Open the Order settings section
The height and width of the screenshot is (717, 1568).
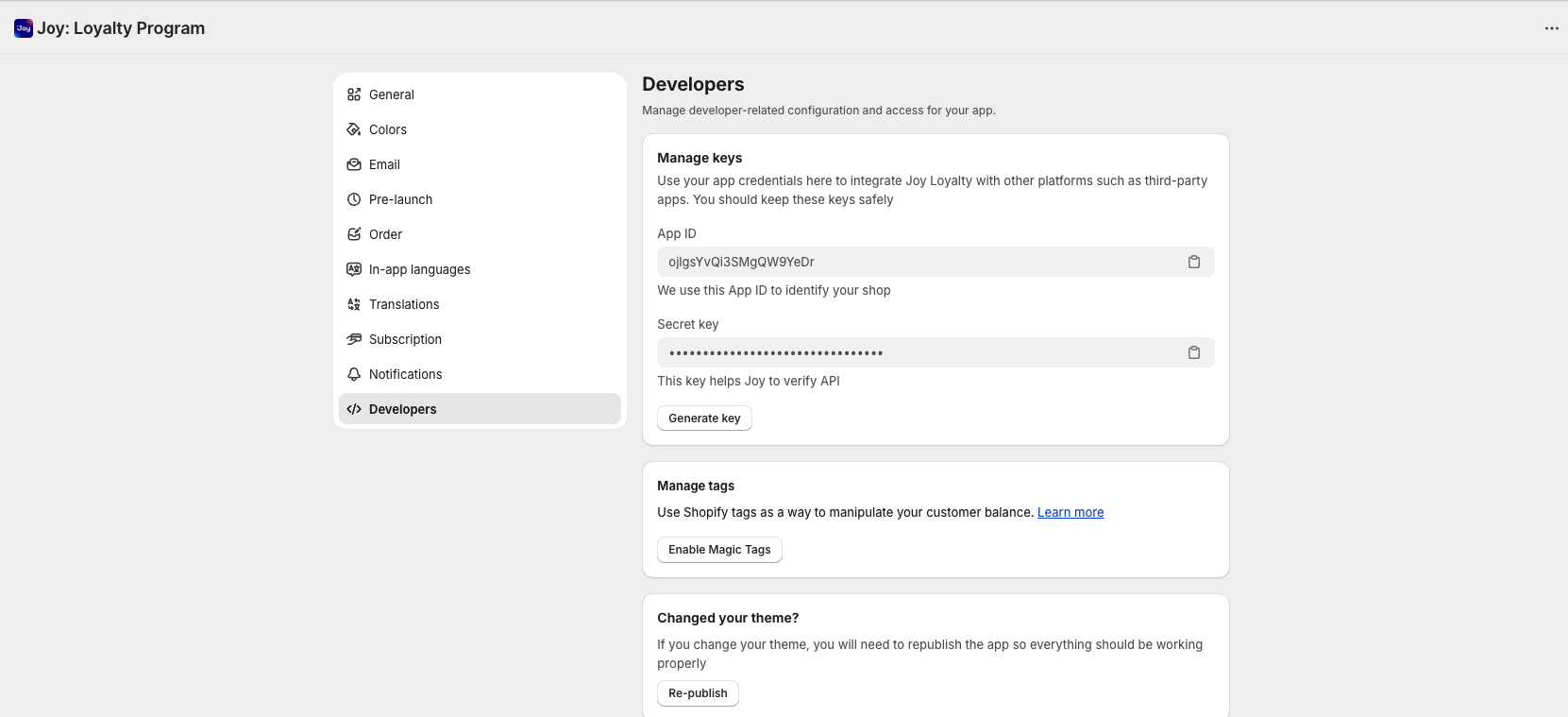[385, 234]
